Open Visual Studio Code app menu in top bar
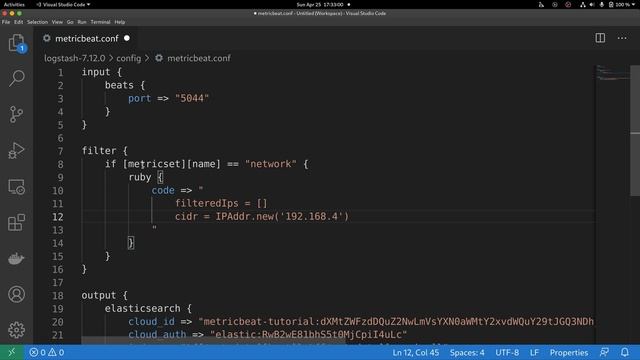Image resolution: width=640 pixels, height=360 pixels. click(63, 4)
